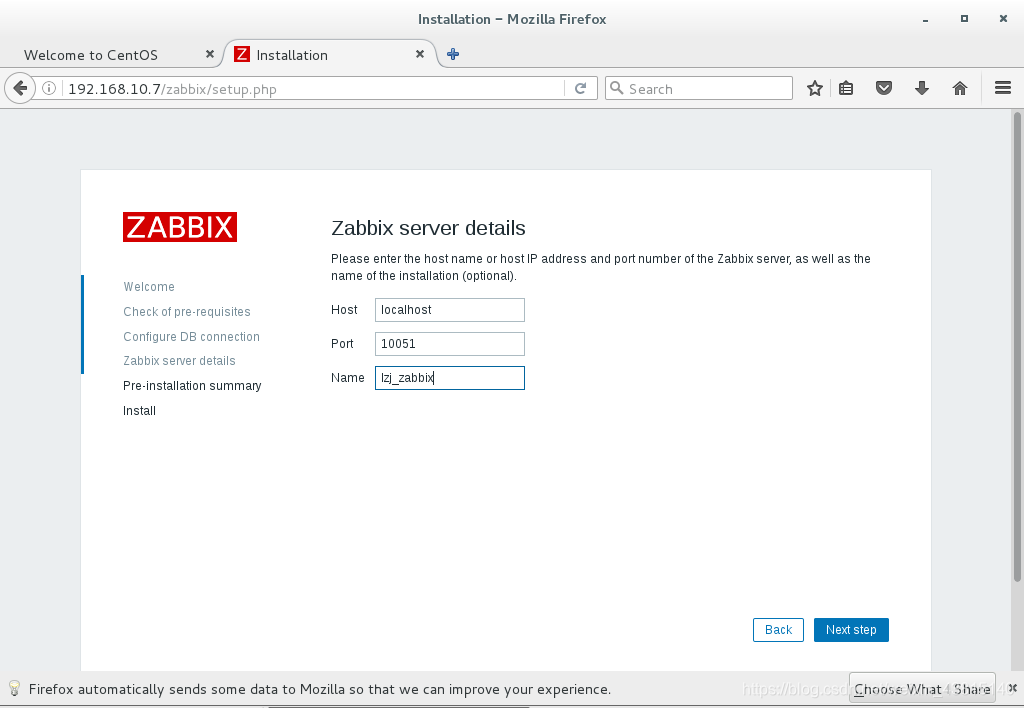Open the site information icon in the address bar
Image resolution: width=1024 pixels, height=708 pixels.
(x=49, y=88)
